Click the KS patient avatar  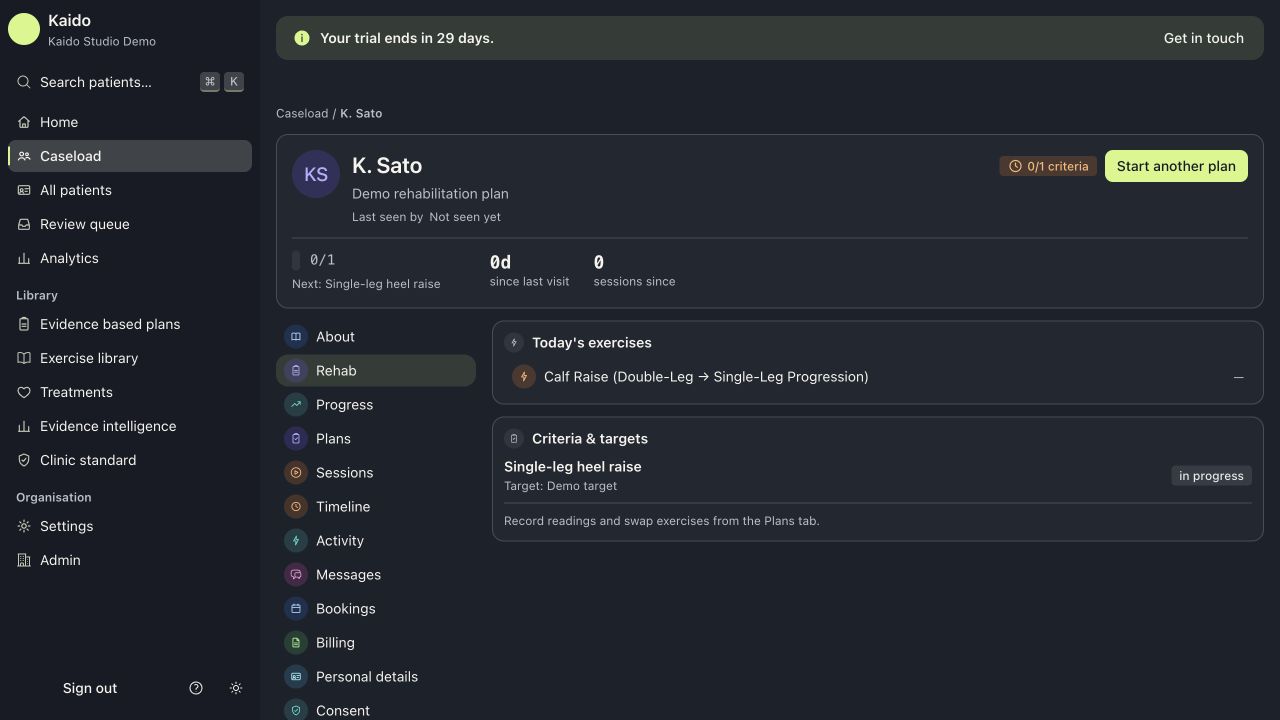coord(316,174)
